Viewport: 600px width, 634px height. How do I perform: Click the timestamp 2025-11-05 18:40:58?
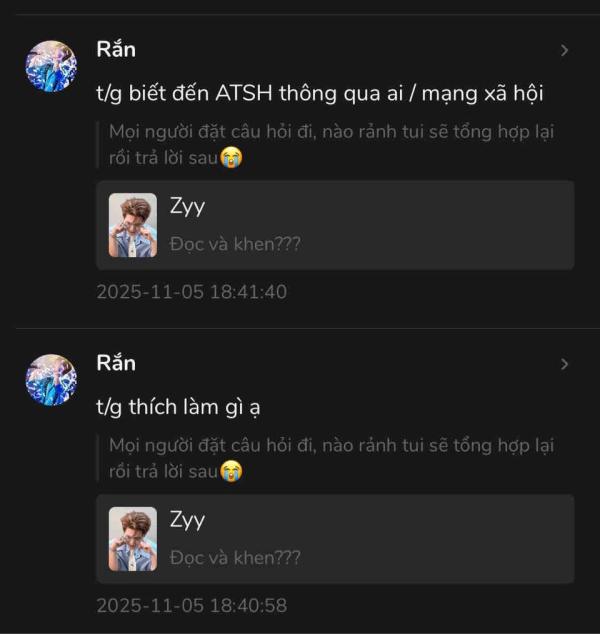click(191, 606)
